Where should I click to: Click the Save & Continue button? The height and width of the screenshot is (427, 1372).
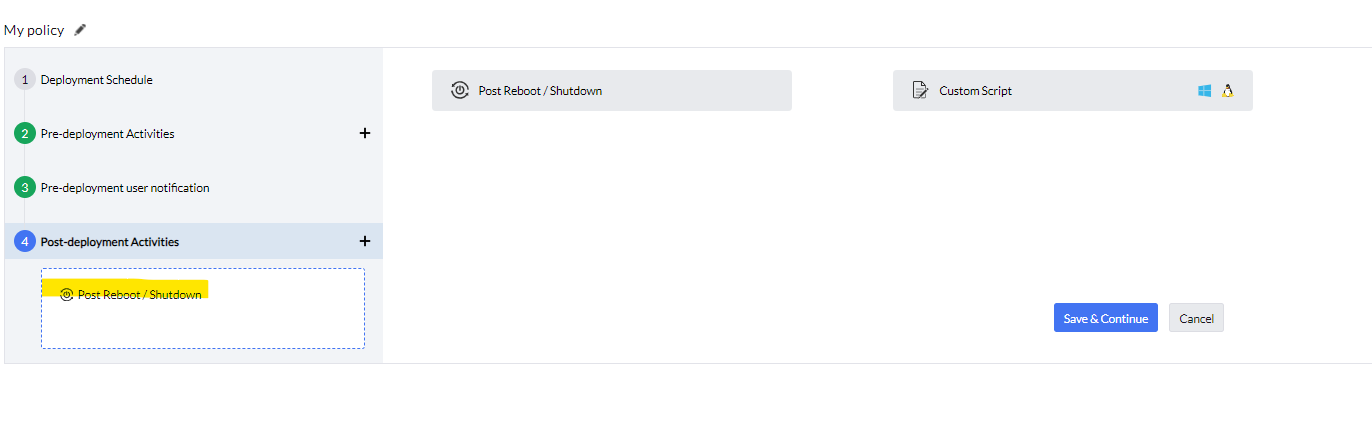click(x=1105, y=318)
